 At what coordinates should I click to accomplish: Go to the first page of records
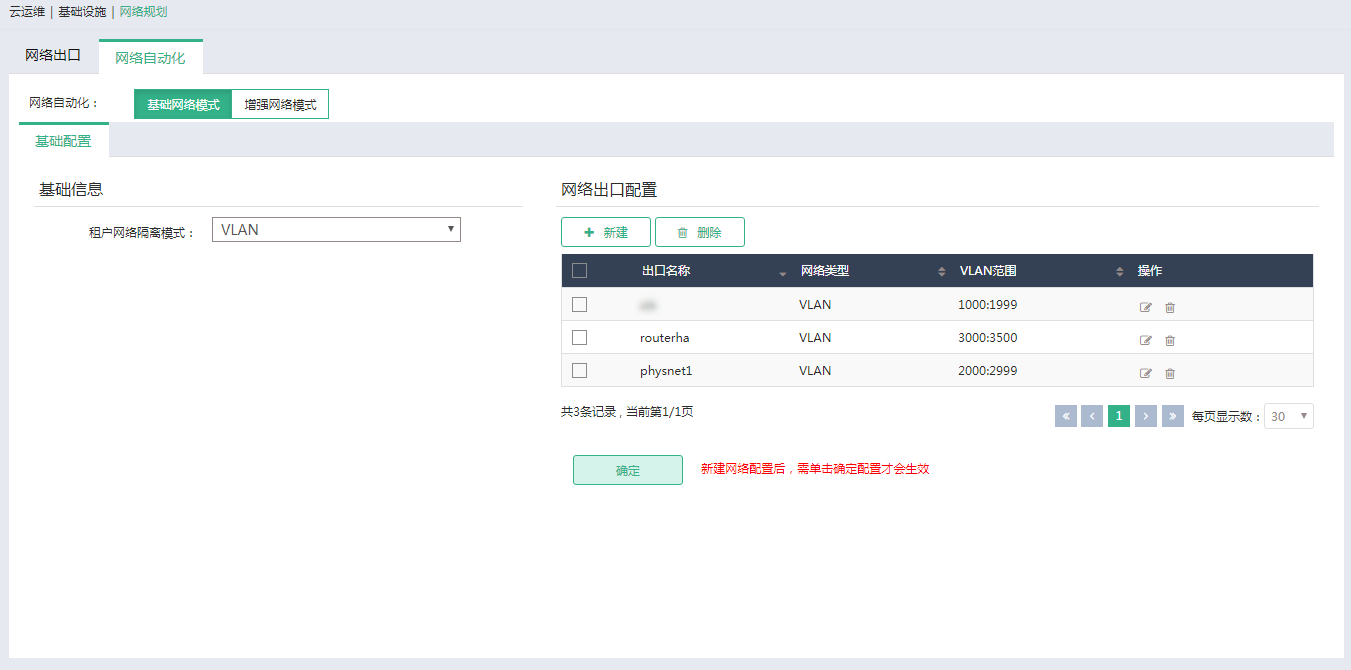[x=1066, y=416]
